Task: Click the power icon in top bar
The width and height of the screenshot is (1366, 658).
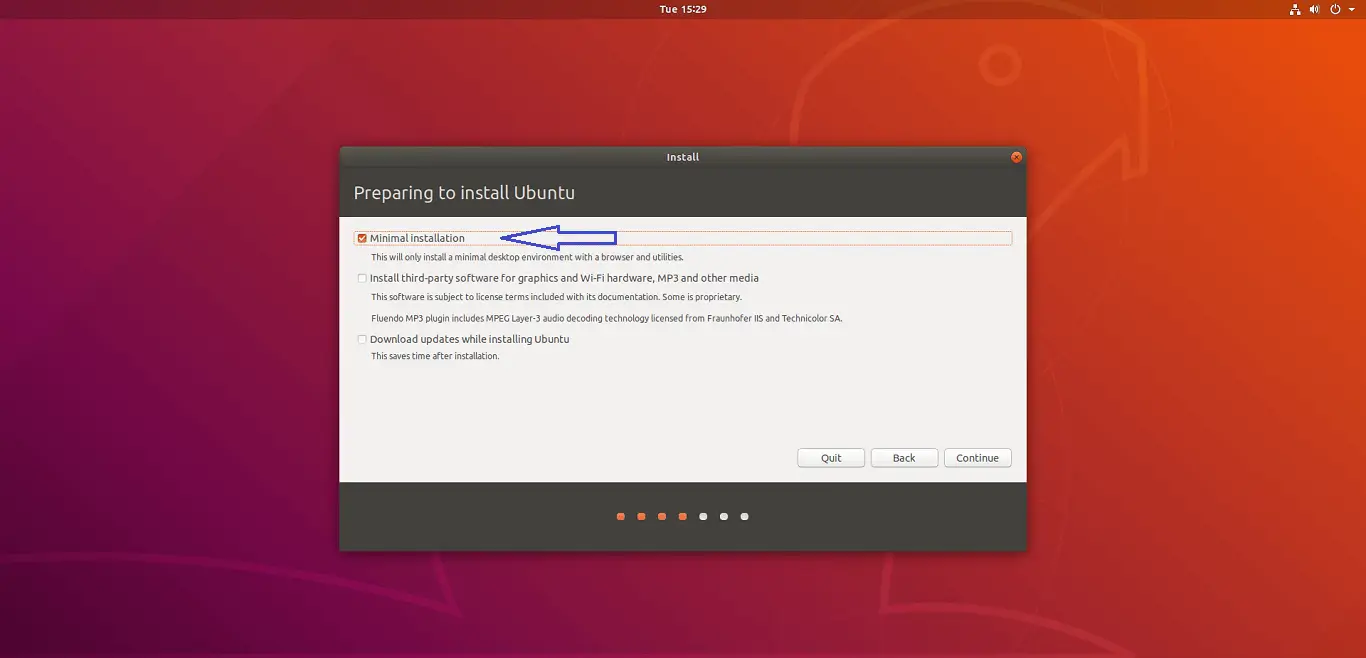Action: click(x=1335, y=9)
